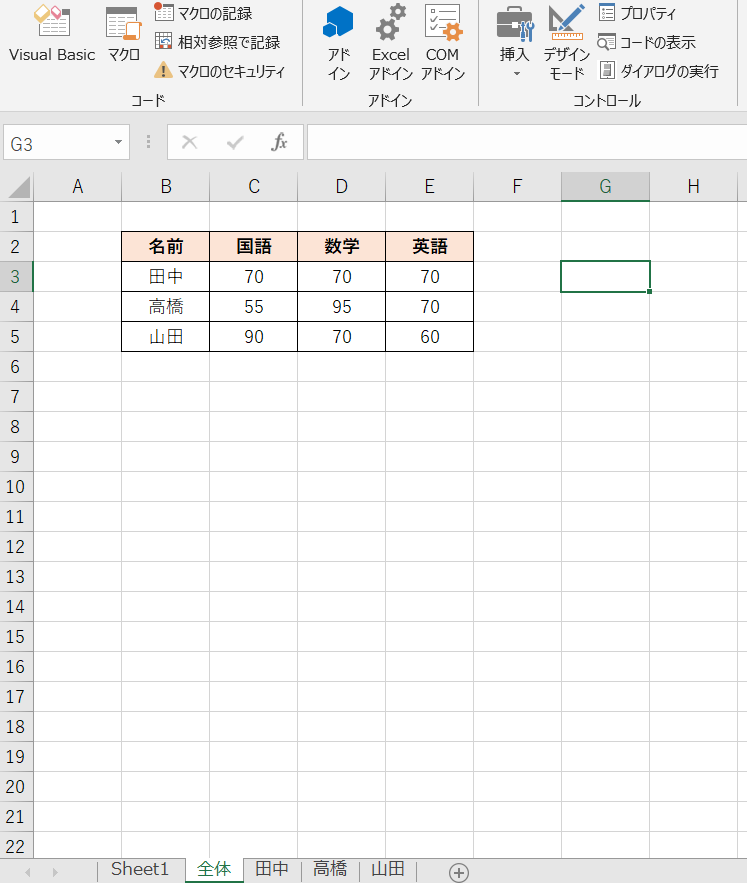Switch to the 高橋 sheet tab

coord(330,869)
